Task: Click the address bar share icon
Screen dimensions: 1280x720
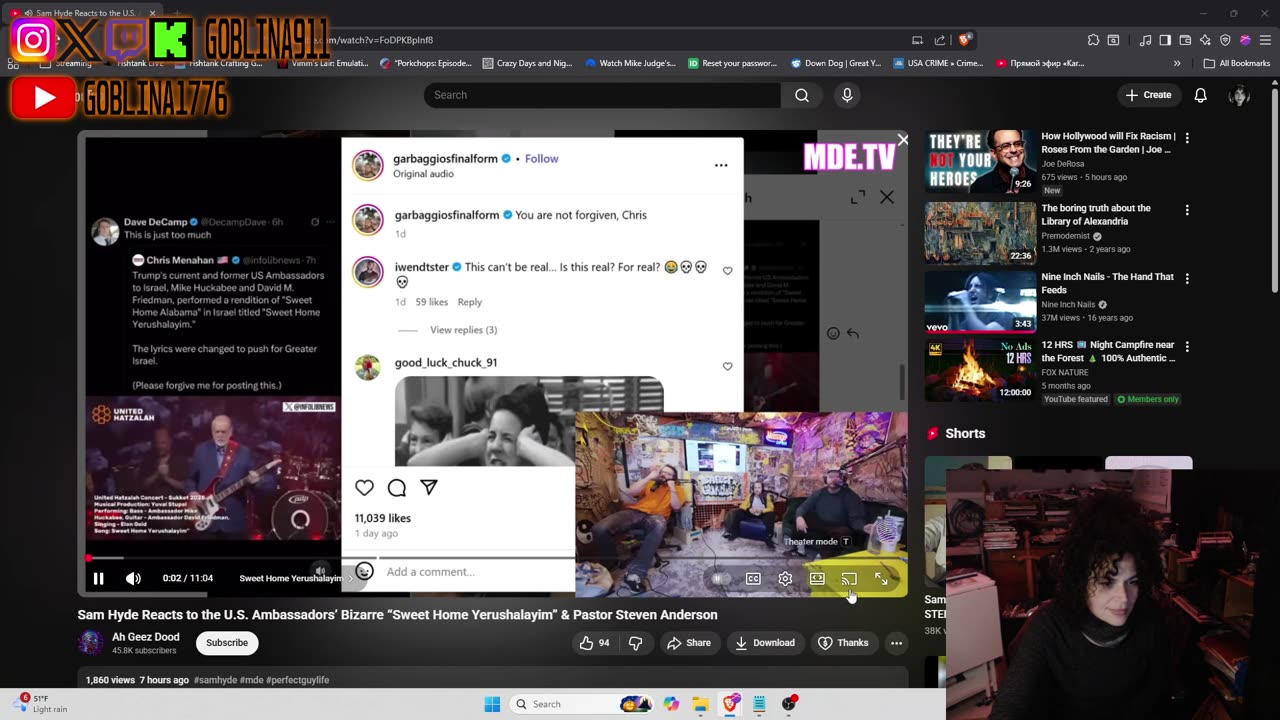Action: click(x=939, y=40)
